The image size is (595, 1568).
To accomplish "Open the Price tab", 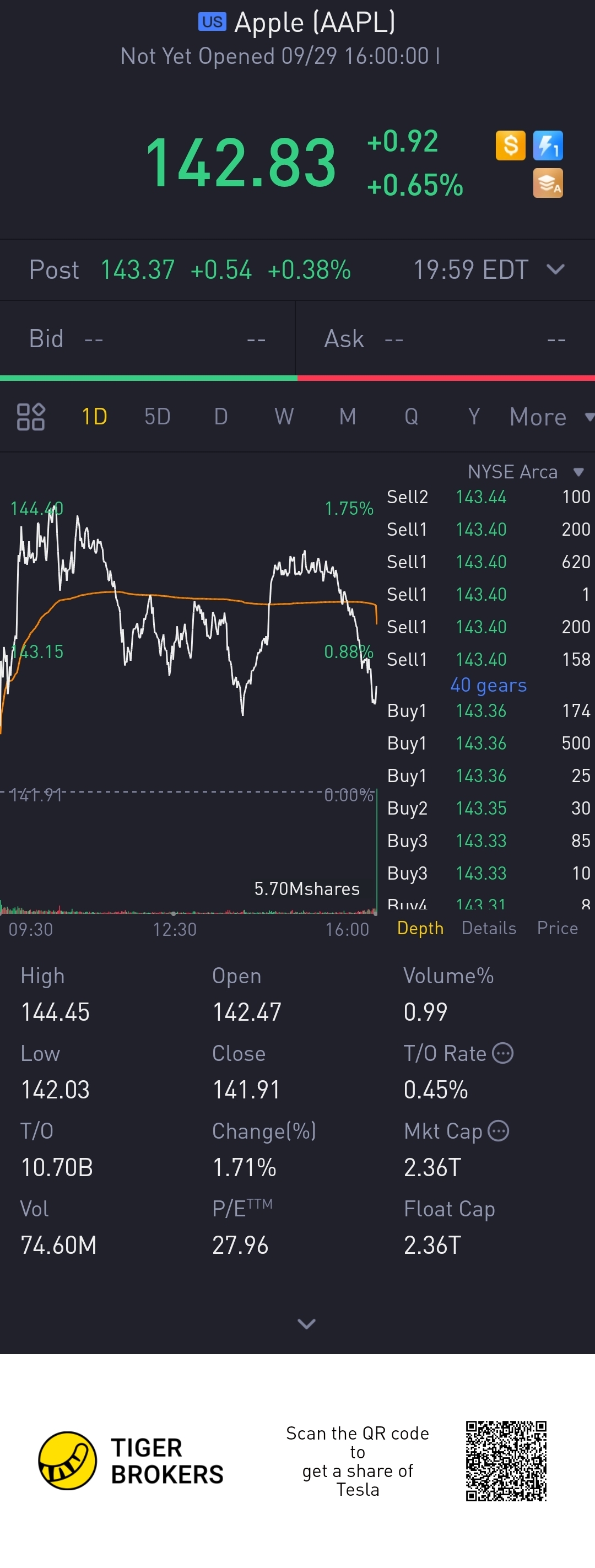I will tap(558, 928).
